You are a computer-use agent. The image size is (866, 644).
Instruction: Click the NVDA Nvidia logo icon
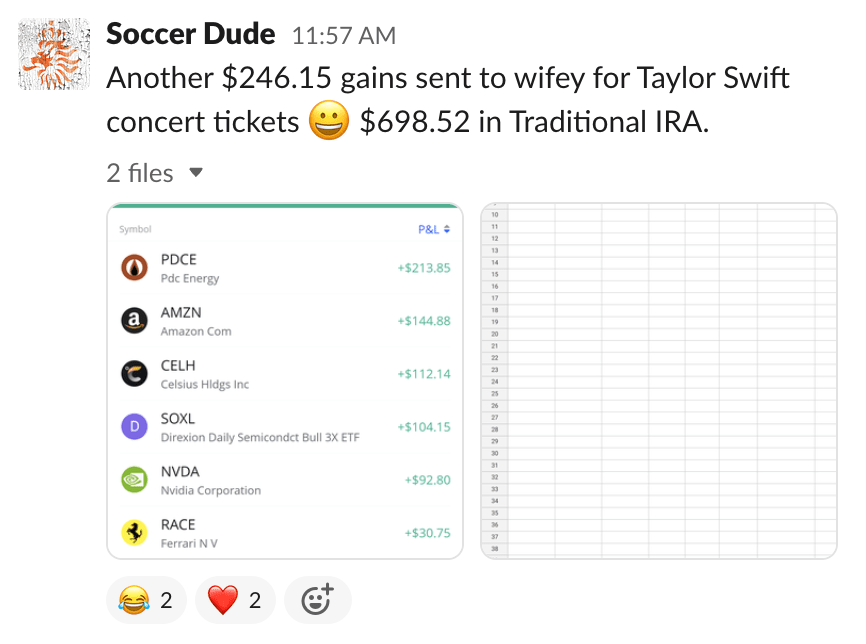pyautogui.click(x=134, y=480)
